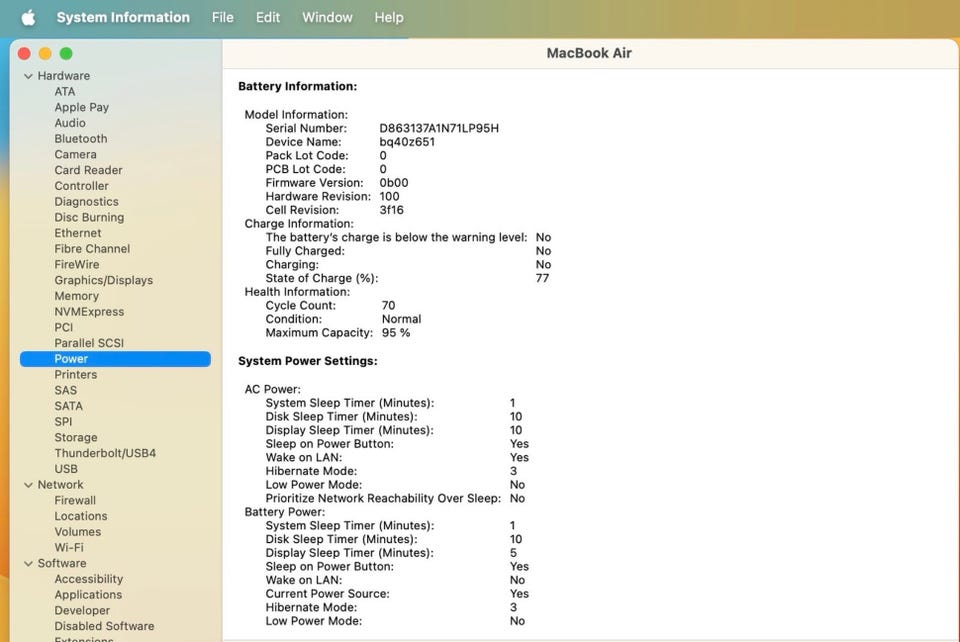Viewport: 960px width, 642px height.
Task: Minimize the System Information window
Action: [x=45, y=54]
